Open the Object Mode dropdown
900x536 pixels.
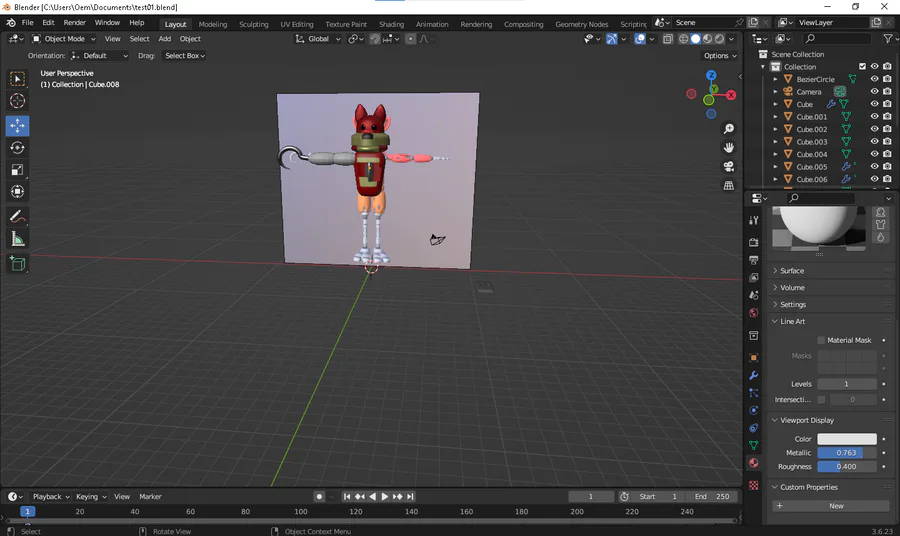point(64,39)
